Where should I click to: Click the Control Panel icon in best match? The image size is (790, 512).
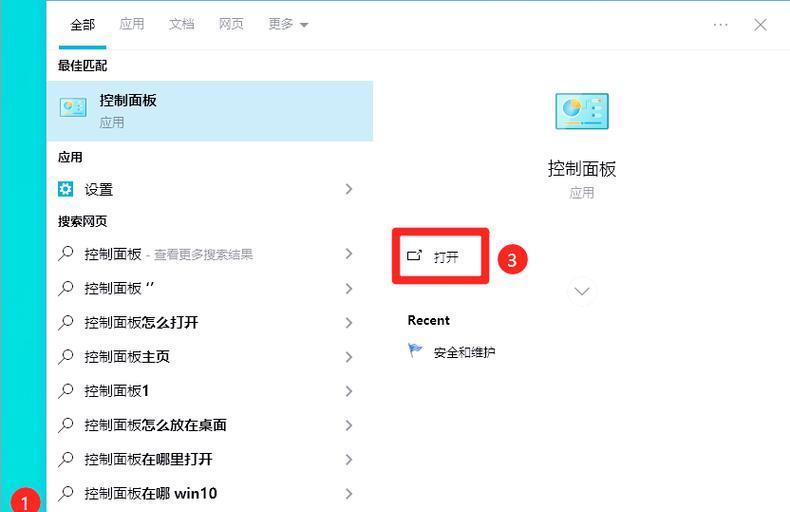click(x=73, y=107)
